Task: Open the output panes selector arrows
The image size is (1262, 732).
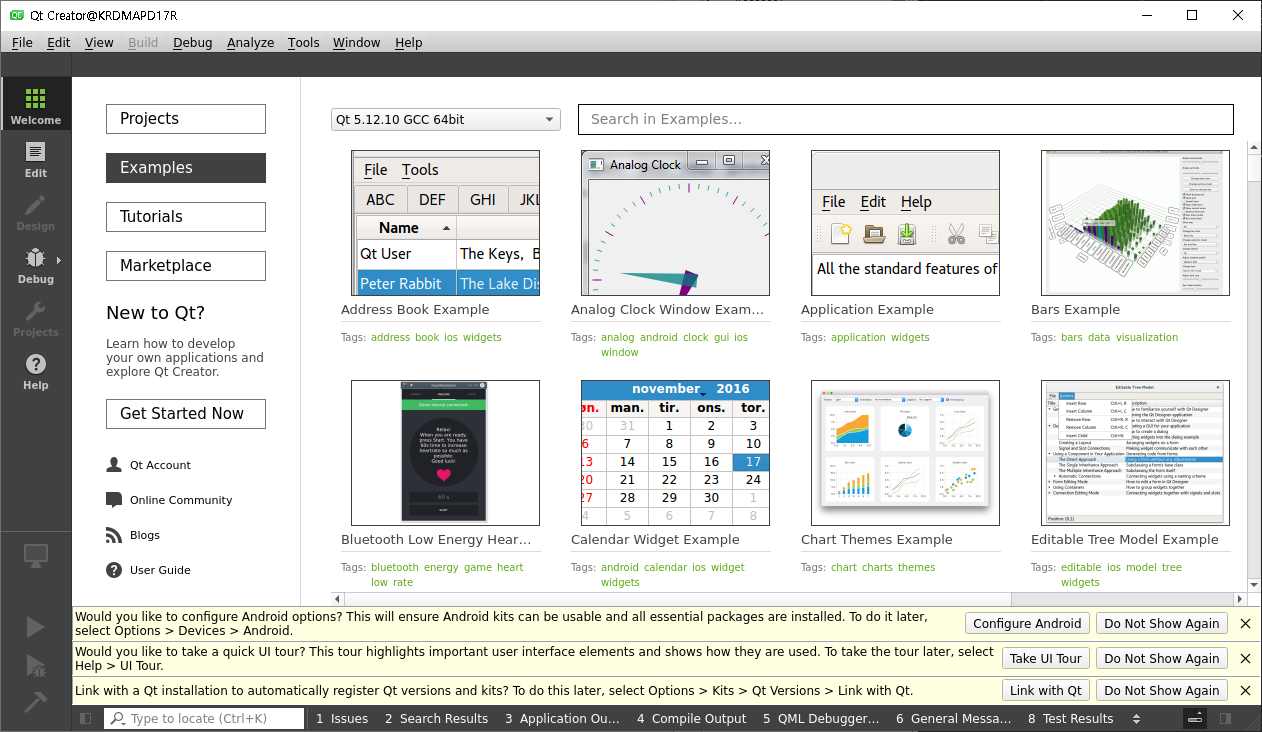Action: [1136, 718]
